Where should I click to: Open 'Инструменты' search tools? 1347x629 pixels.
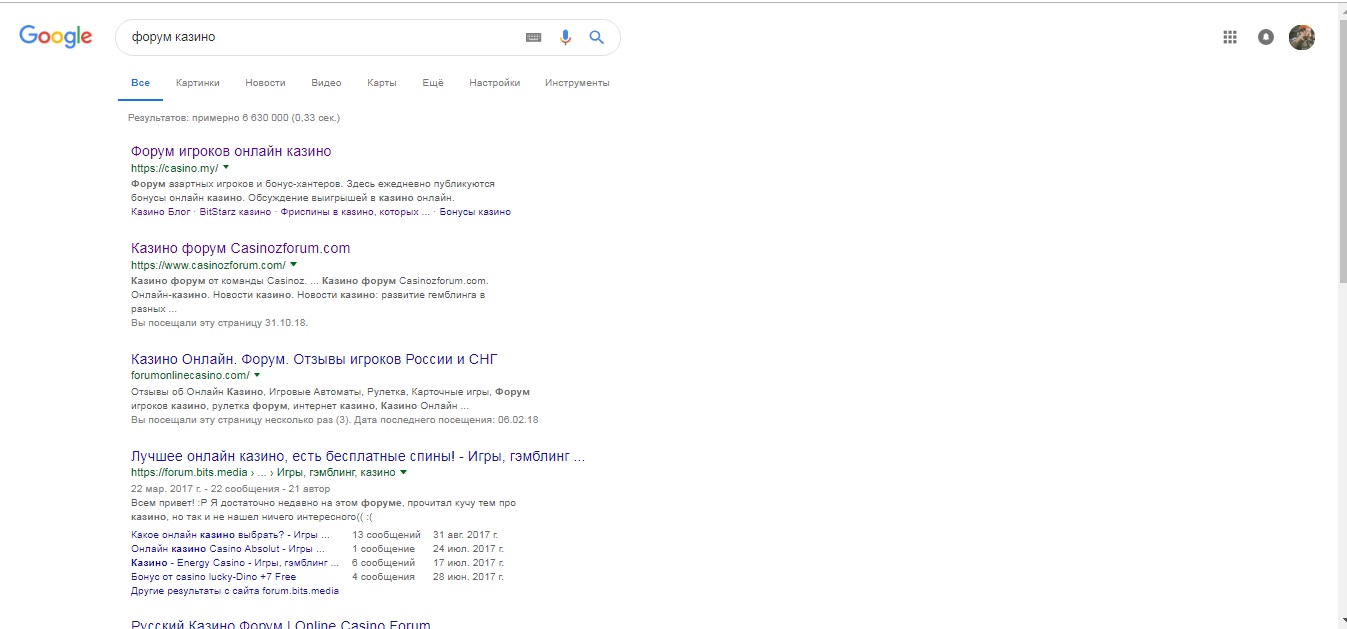[577, 83]
